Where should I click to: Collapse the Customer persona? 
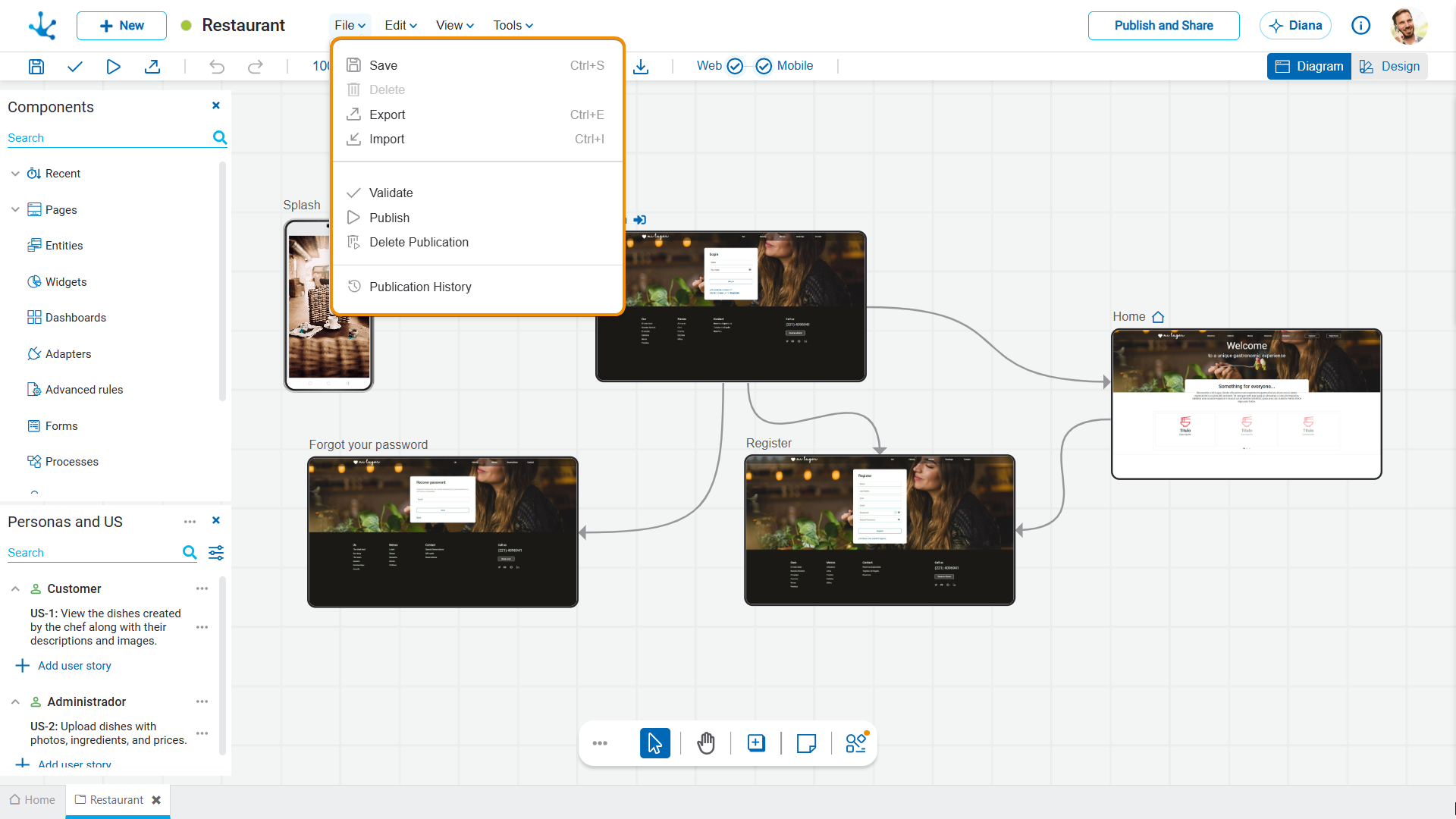pos(15,588)
